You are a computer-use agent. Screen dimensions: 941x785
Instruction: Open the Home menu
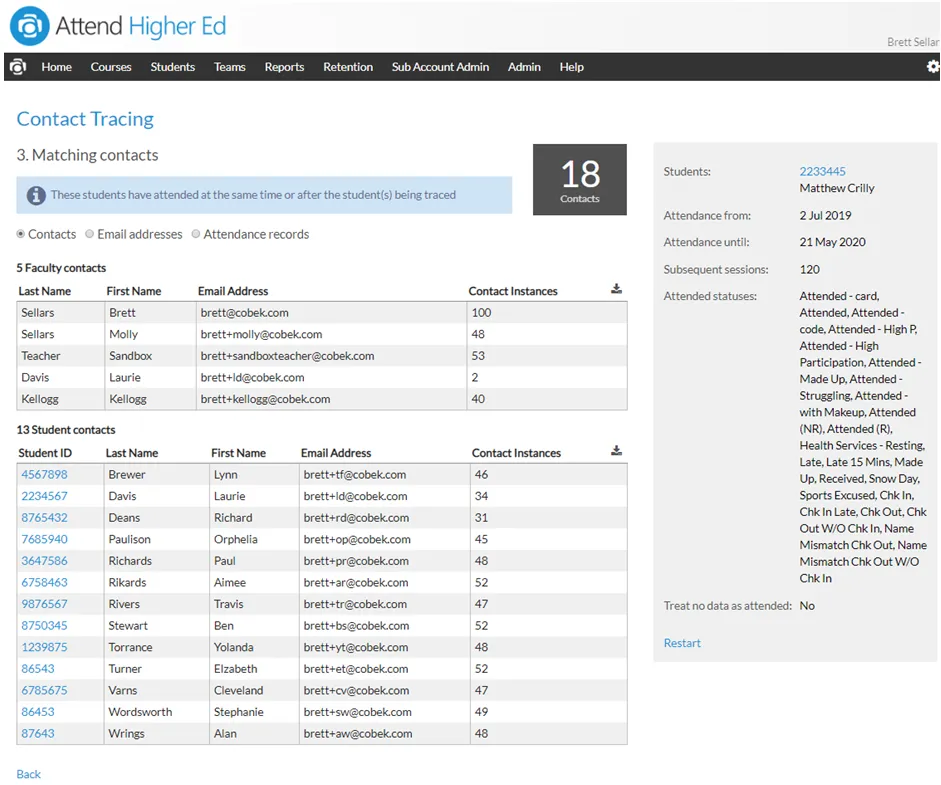pyautogui.click(x=56, y=67)
